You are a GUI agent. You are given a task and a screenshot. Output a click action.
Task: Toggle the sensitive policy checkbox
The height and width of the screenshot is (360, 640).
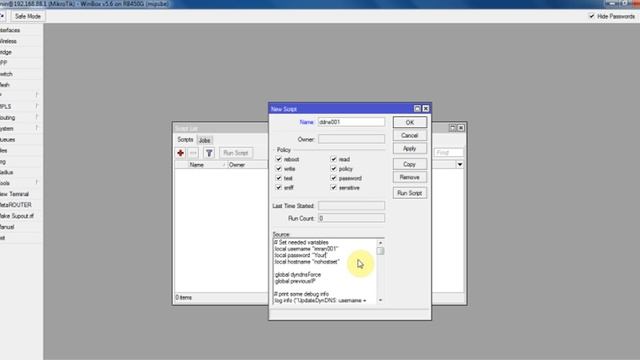click(333, 187)
